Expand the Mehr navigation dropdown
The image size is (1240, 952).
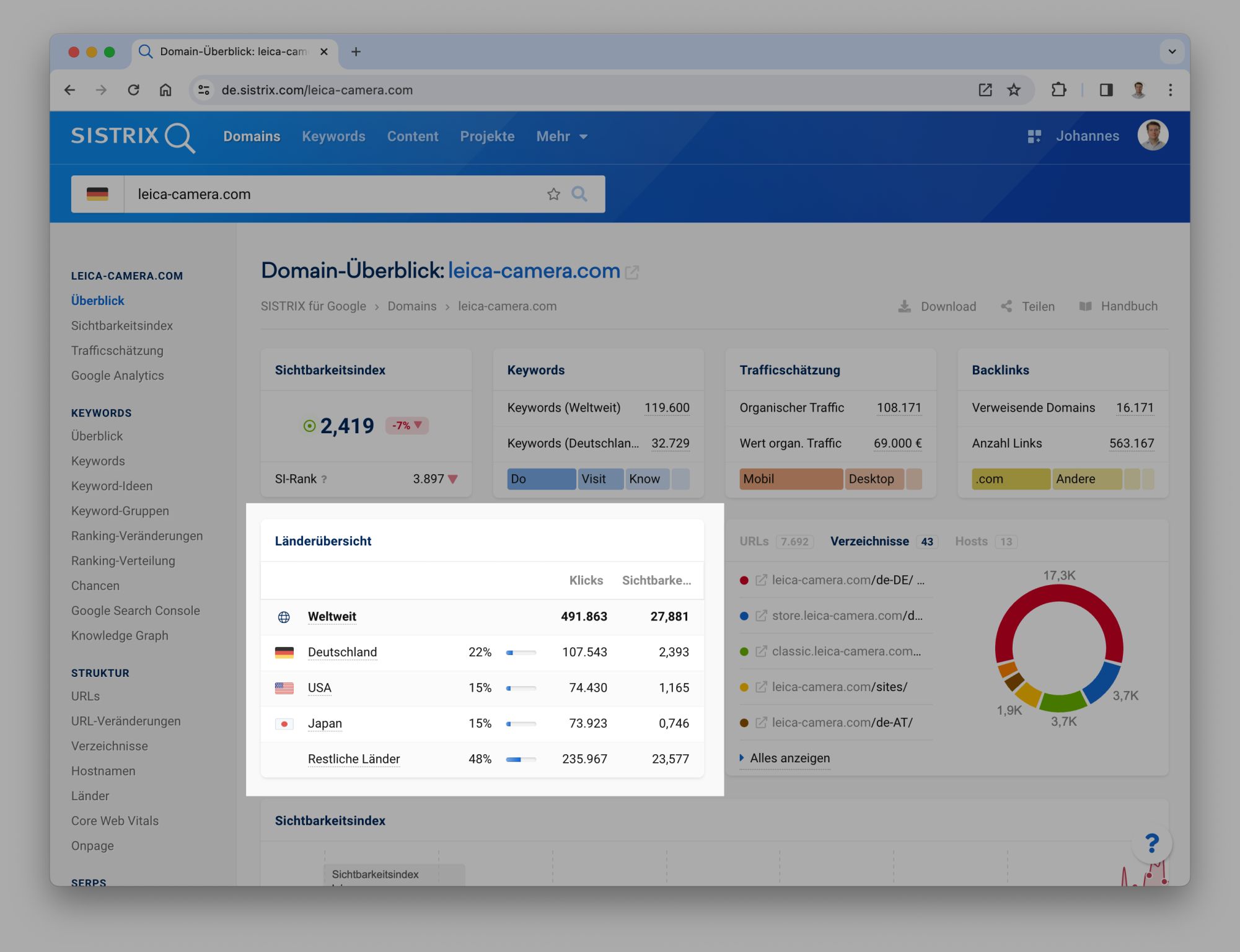[x=561, y=136]
